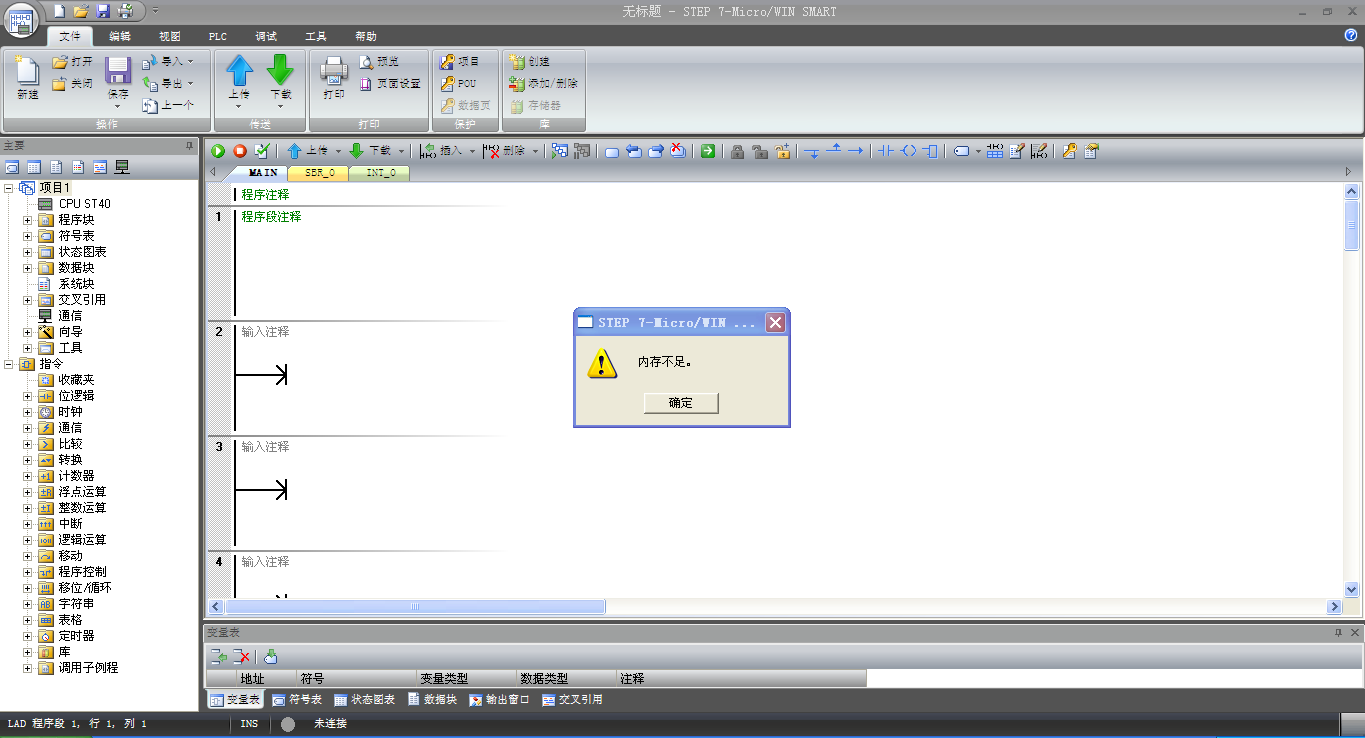Open 页面设置 in the ribbon
1365x738 pixels.
point(390,83)
